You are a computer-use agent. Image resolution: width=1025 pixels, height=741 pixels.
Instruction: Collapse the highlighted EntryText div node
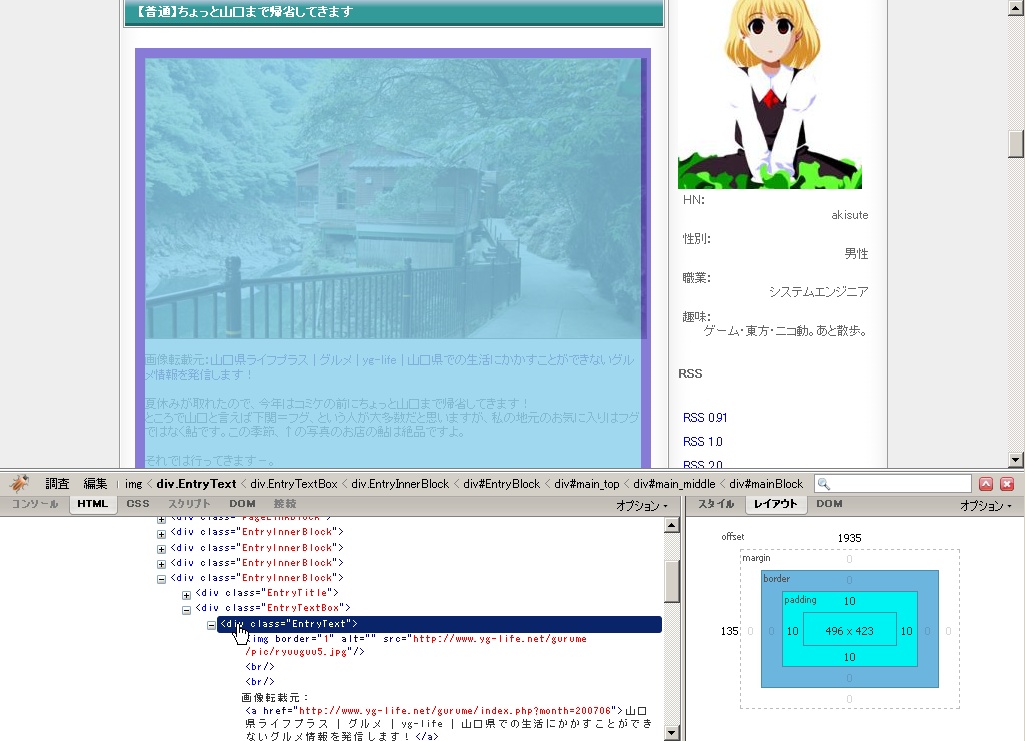(x=211, y=625)
